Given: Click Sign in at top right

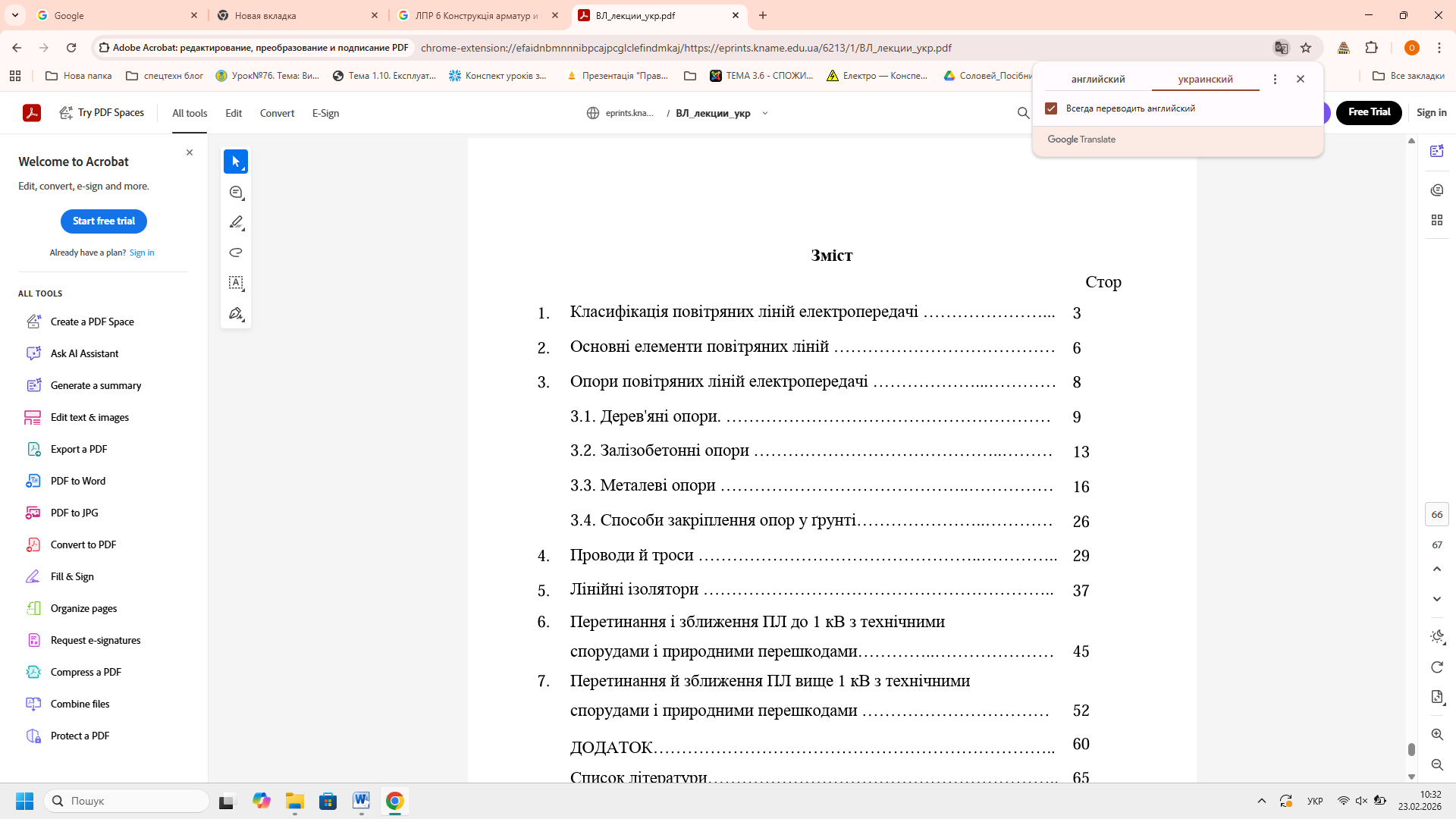Looking at the screenshot, I should click(x=1431, y=112).
